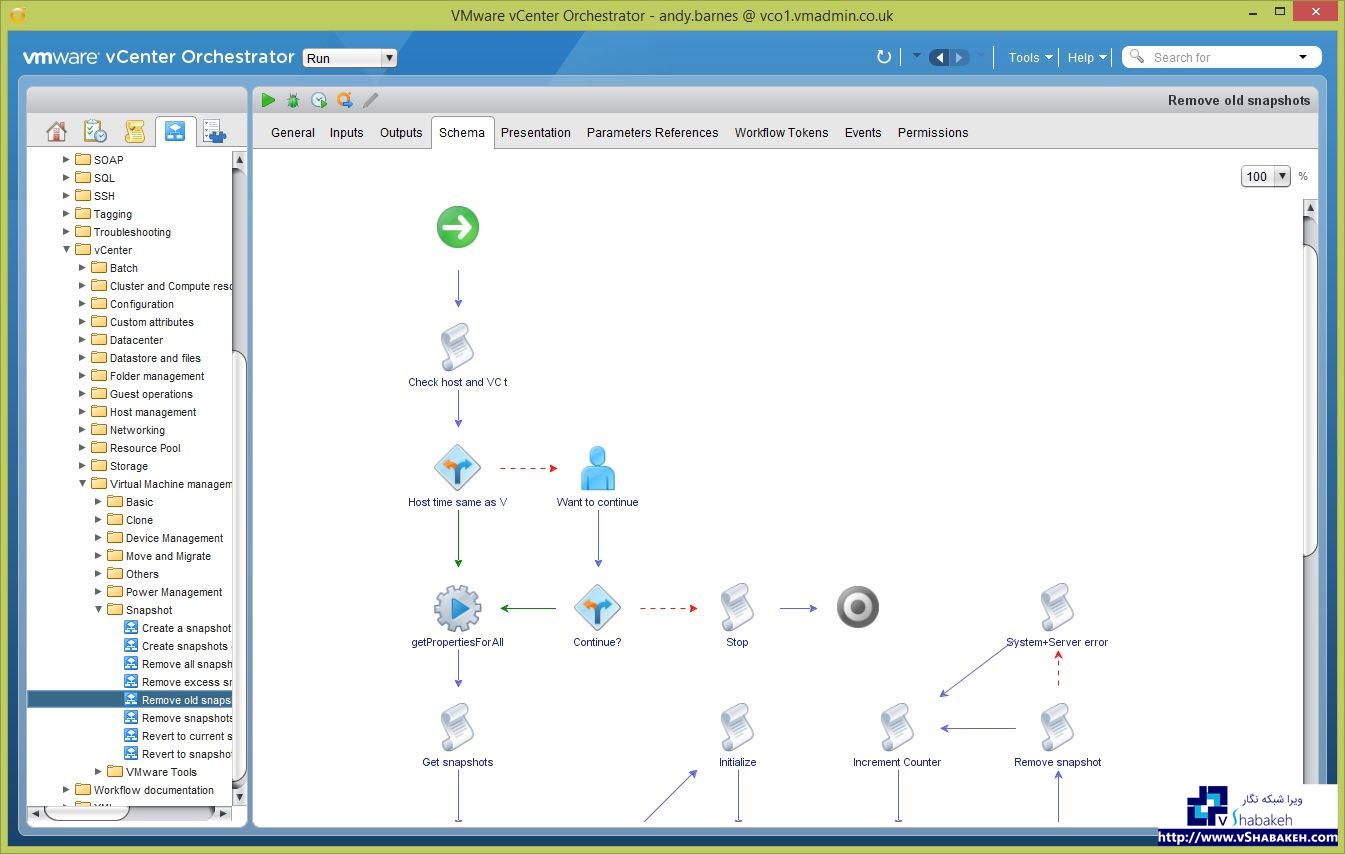The height and width of the screenshot is (854, 1345).
Task: Open the history dropdown arrow left of back button
Action: pos(916,56)
